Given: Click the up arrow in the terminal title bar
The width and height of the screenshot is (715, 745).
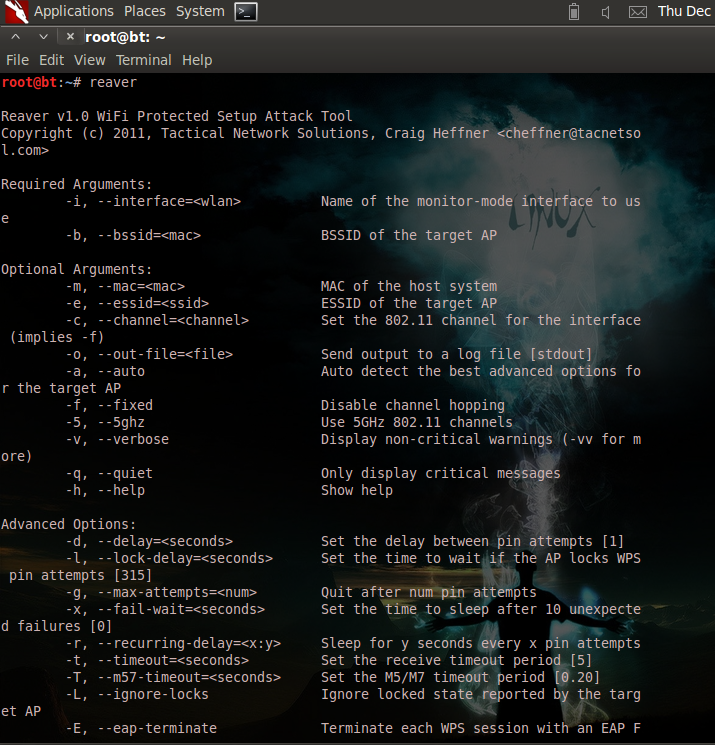Looking at the screenshot, I should pos(16,37).
